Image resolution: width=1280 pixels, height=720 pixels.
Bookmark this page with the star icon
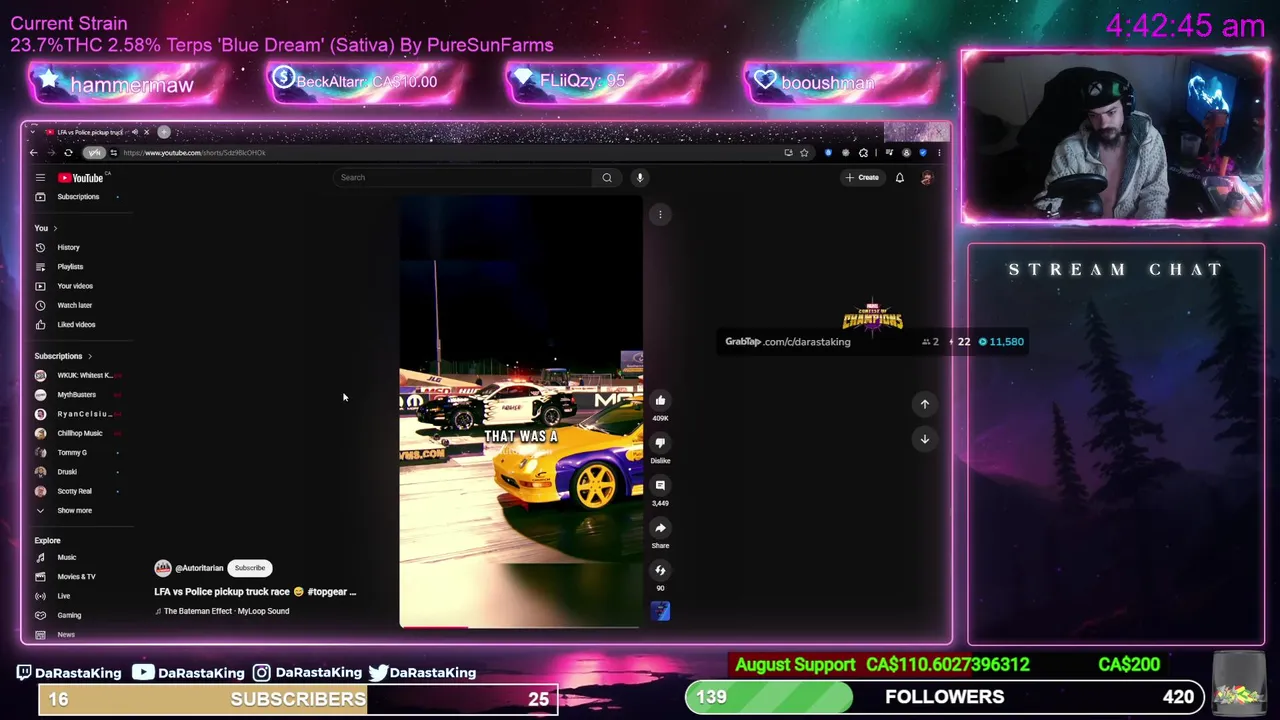pos(804,153)
